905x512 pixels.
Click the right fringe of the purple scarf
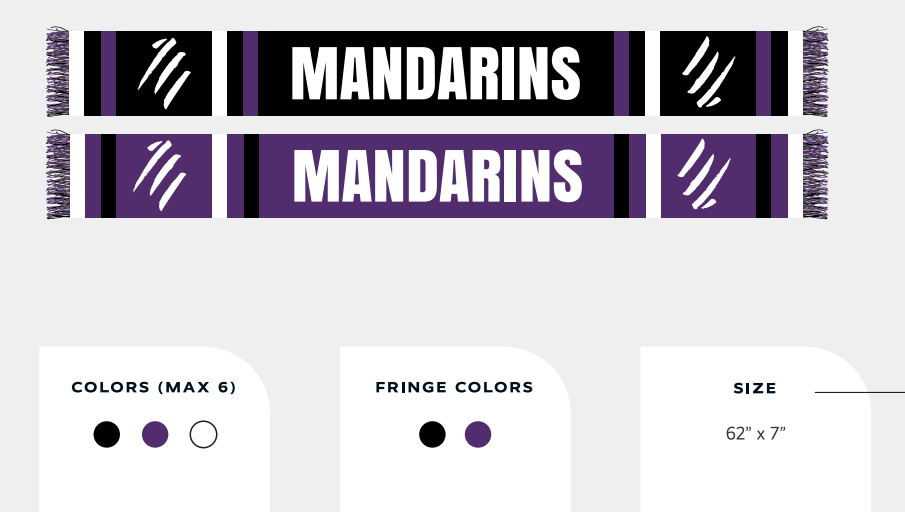[815, 176]
